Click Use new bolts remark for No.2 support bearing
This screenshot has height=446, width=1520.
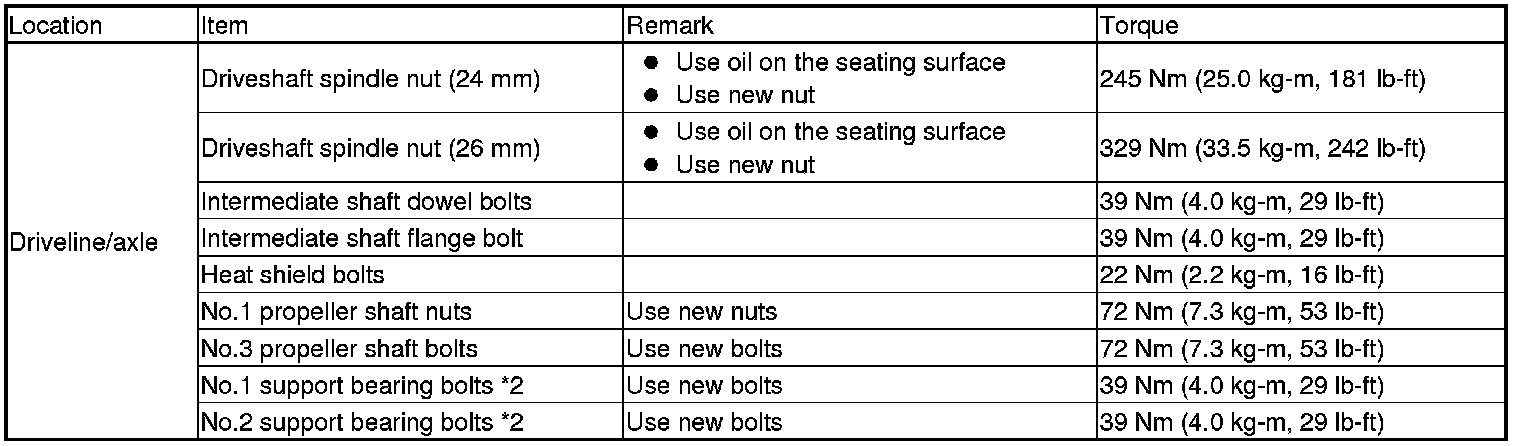[704, 422]
